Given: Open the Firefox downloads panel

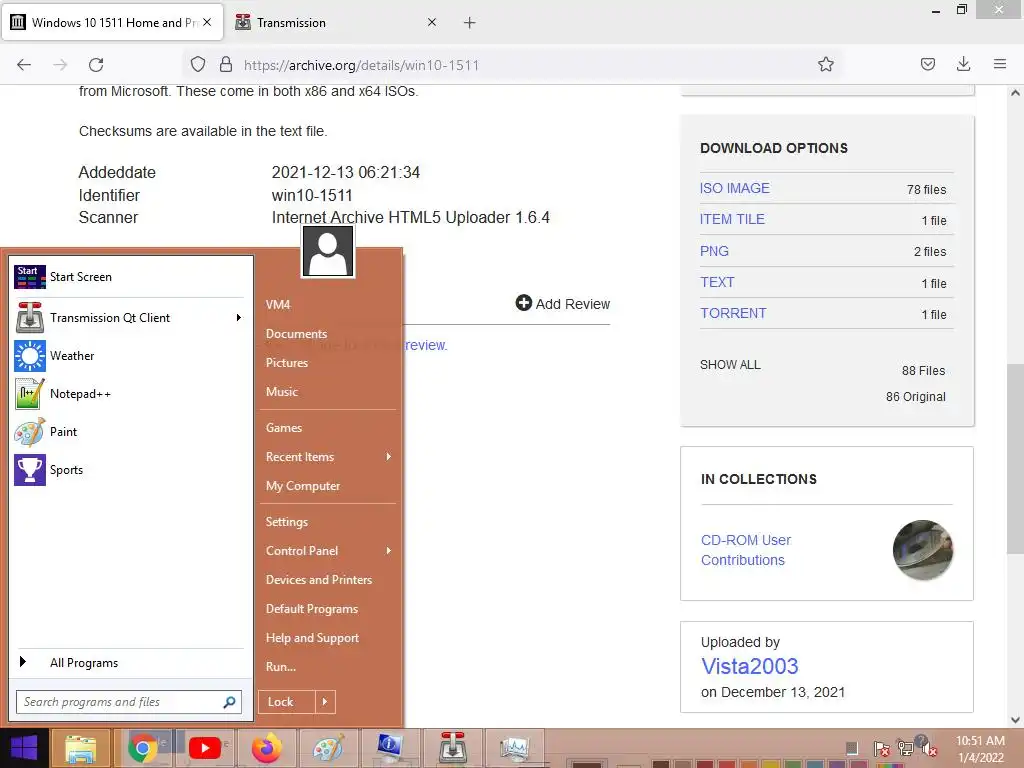Looking at the screenshot, I should pyautogui.click(x=963, y=64).
